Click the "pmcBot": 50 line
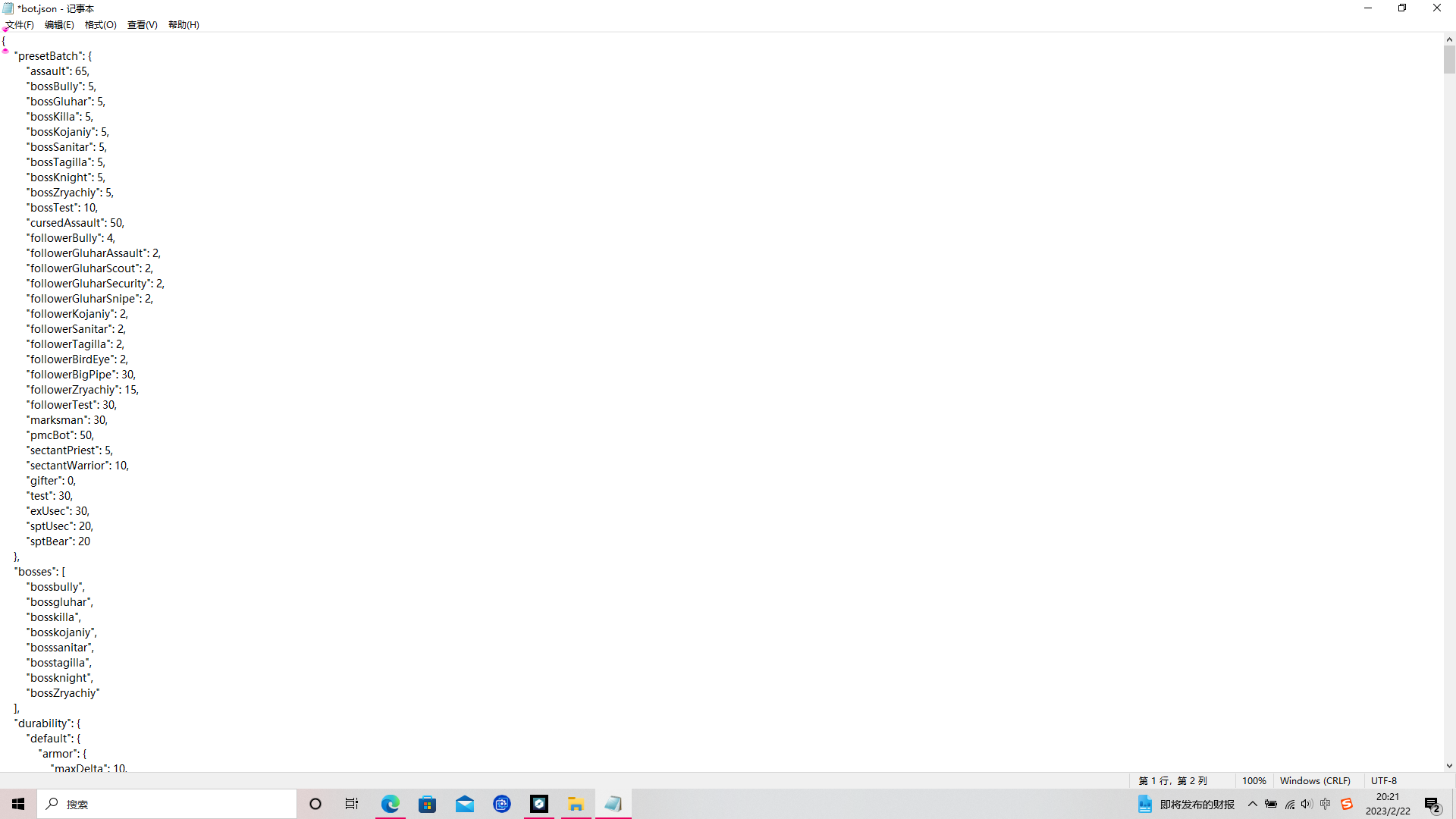 [61, 435]
